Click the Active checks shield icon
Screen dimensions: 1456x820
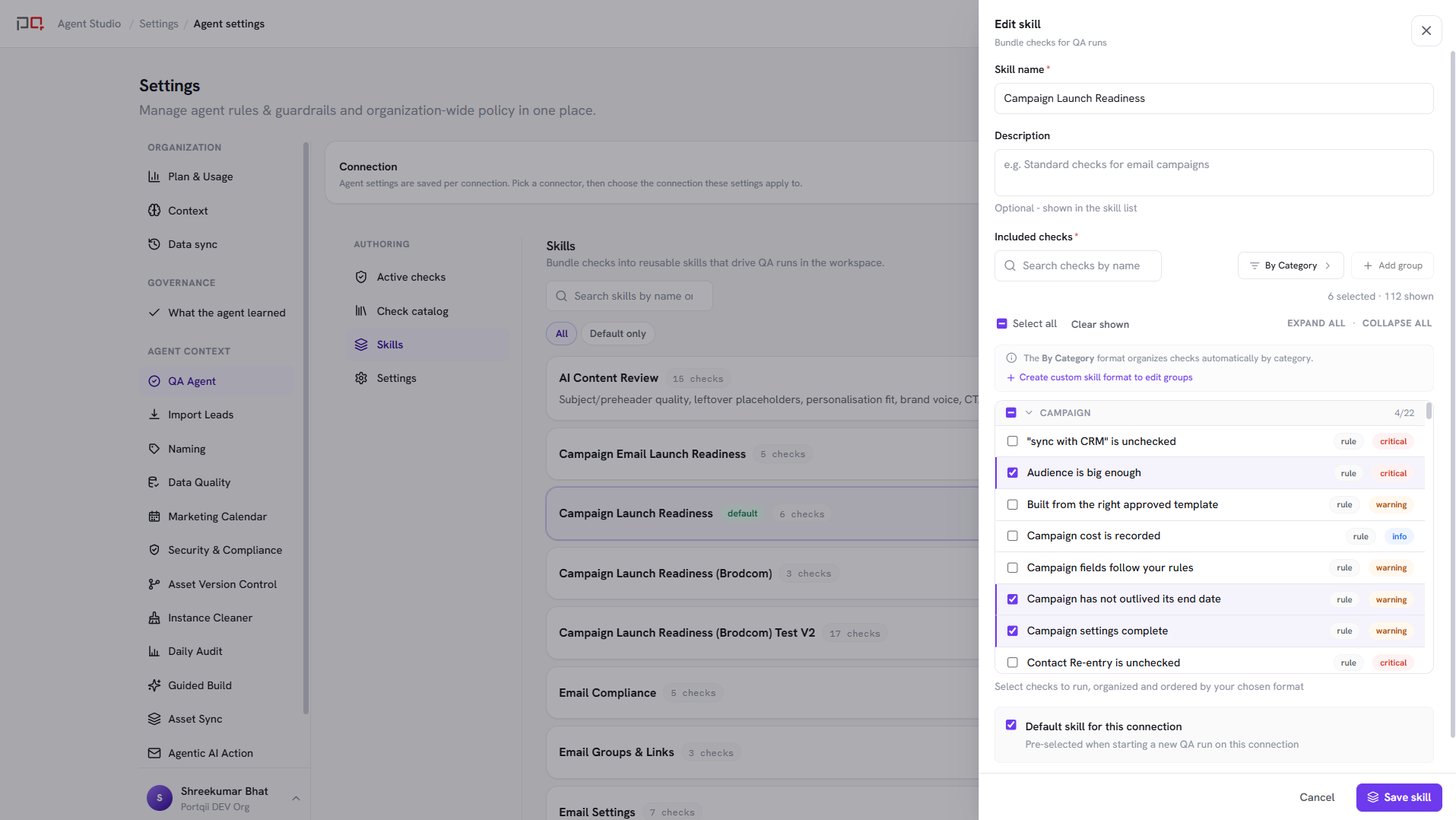361,277
